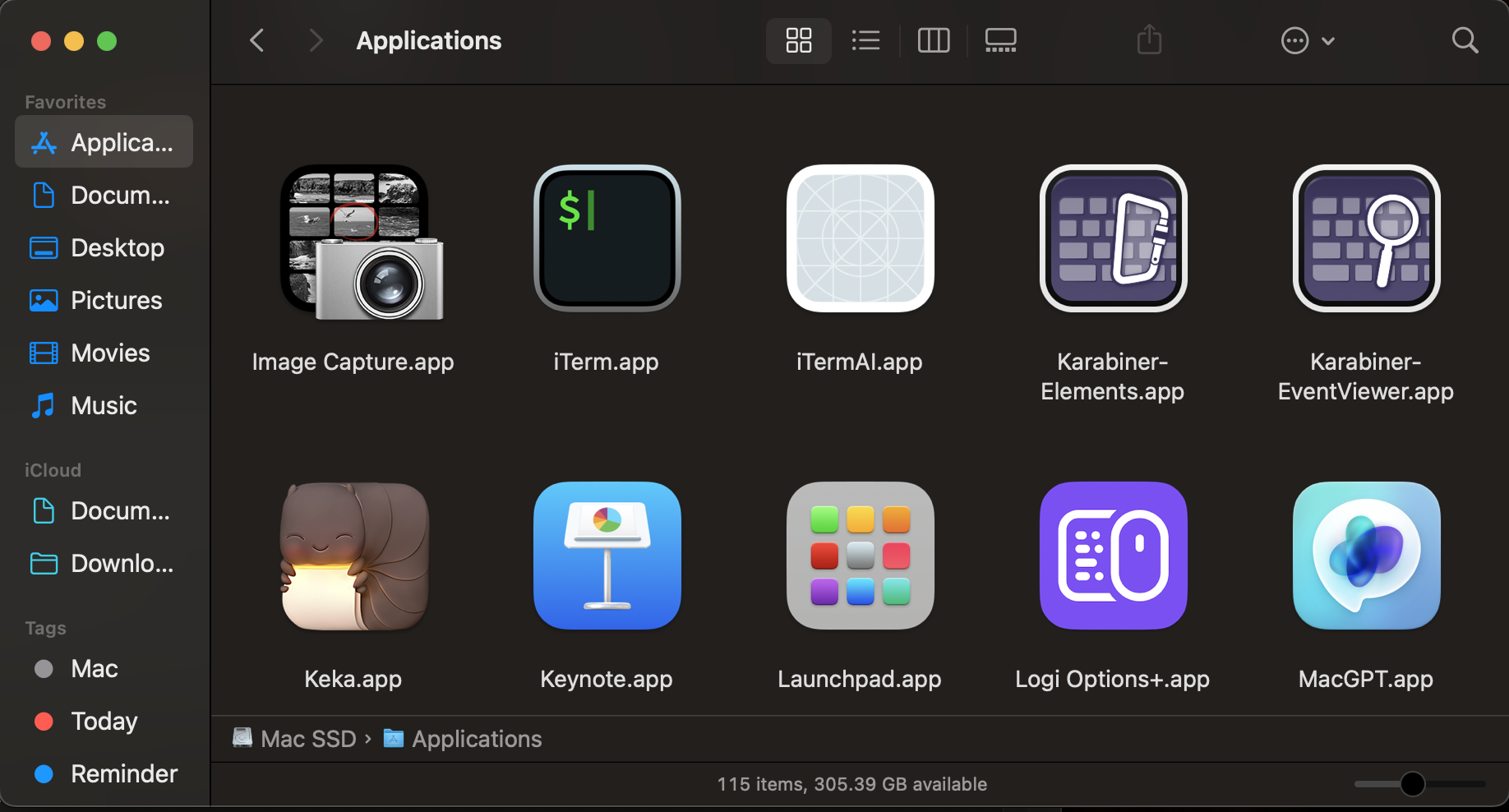
Task: Select the MacGPT.app icon
Action: (x=1367, y=556)
